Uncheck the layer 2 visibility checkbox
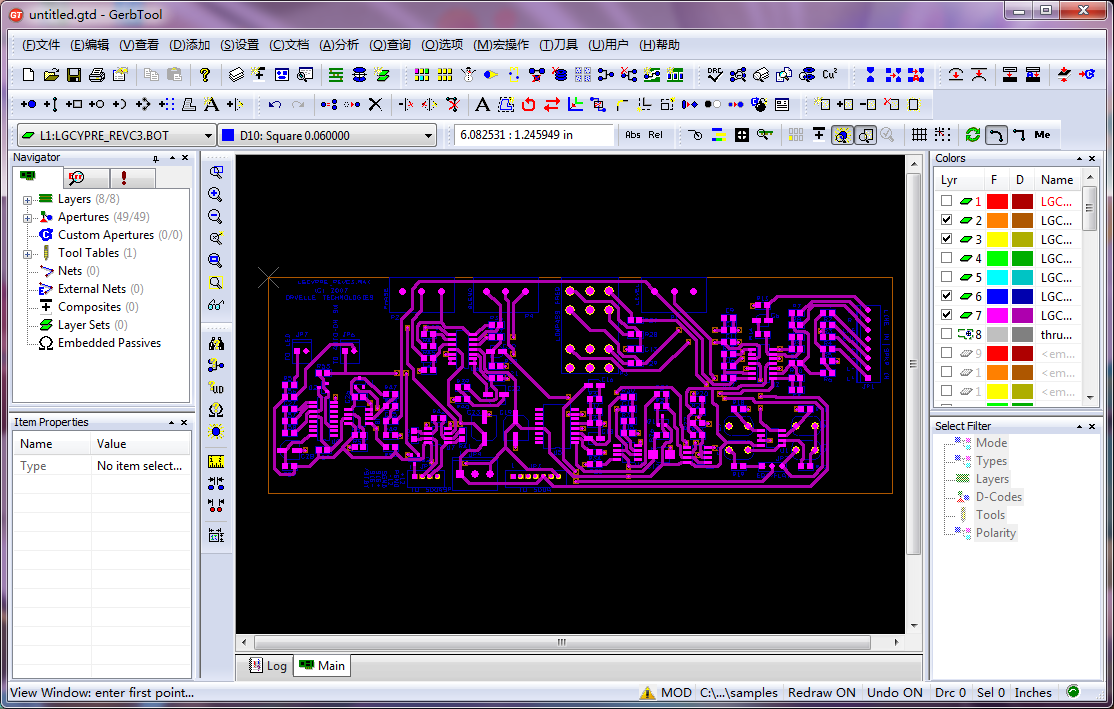This screenshot has width=1114, height=709. (x=946, y=220)
